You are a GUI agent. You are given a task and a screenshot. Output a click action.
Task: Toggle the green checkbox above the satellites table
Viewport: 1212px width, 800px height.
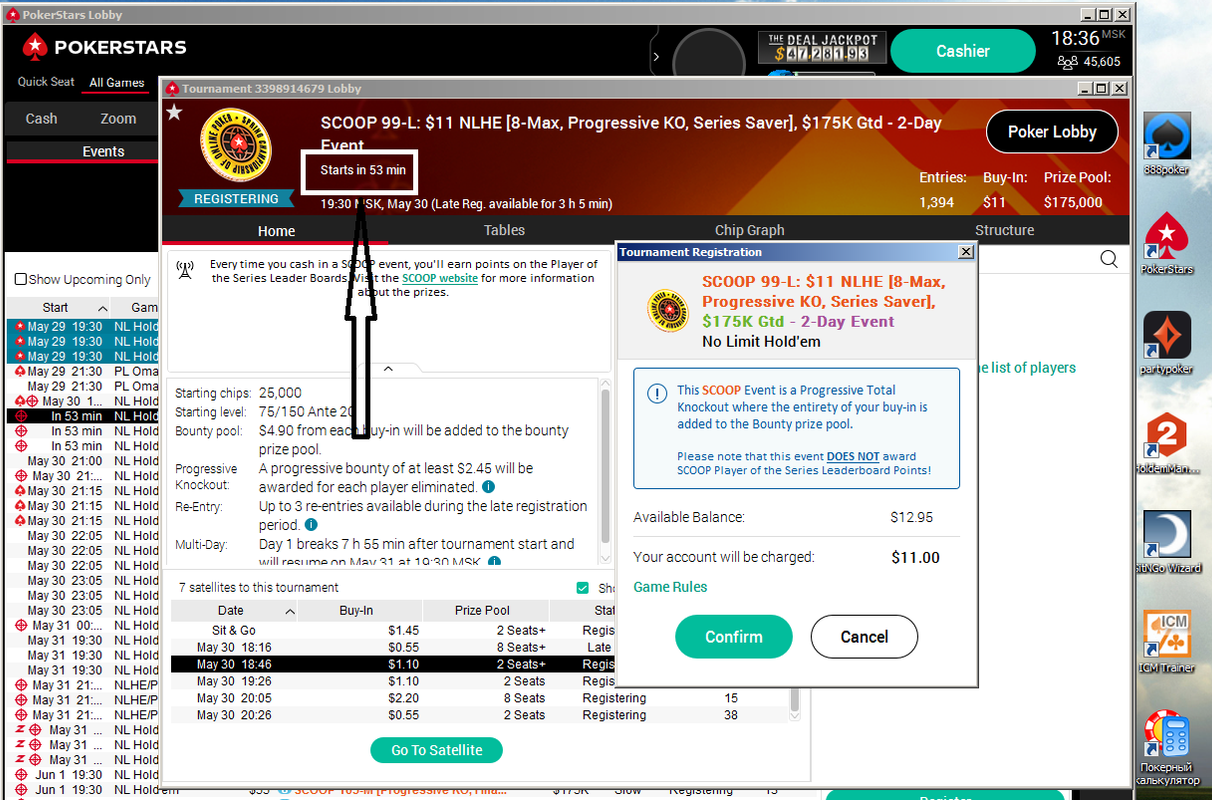[x=583, y=588]
